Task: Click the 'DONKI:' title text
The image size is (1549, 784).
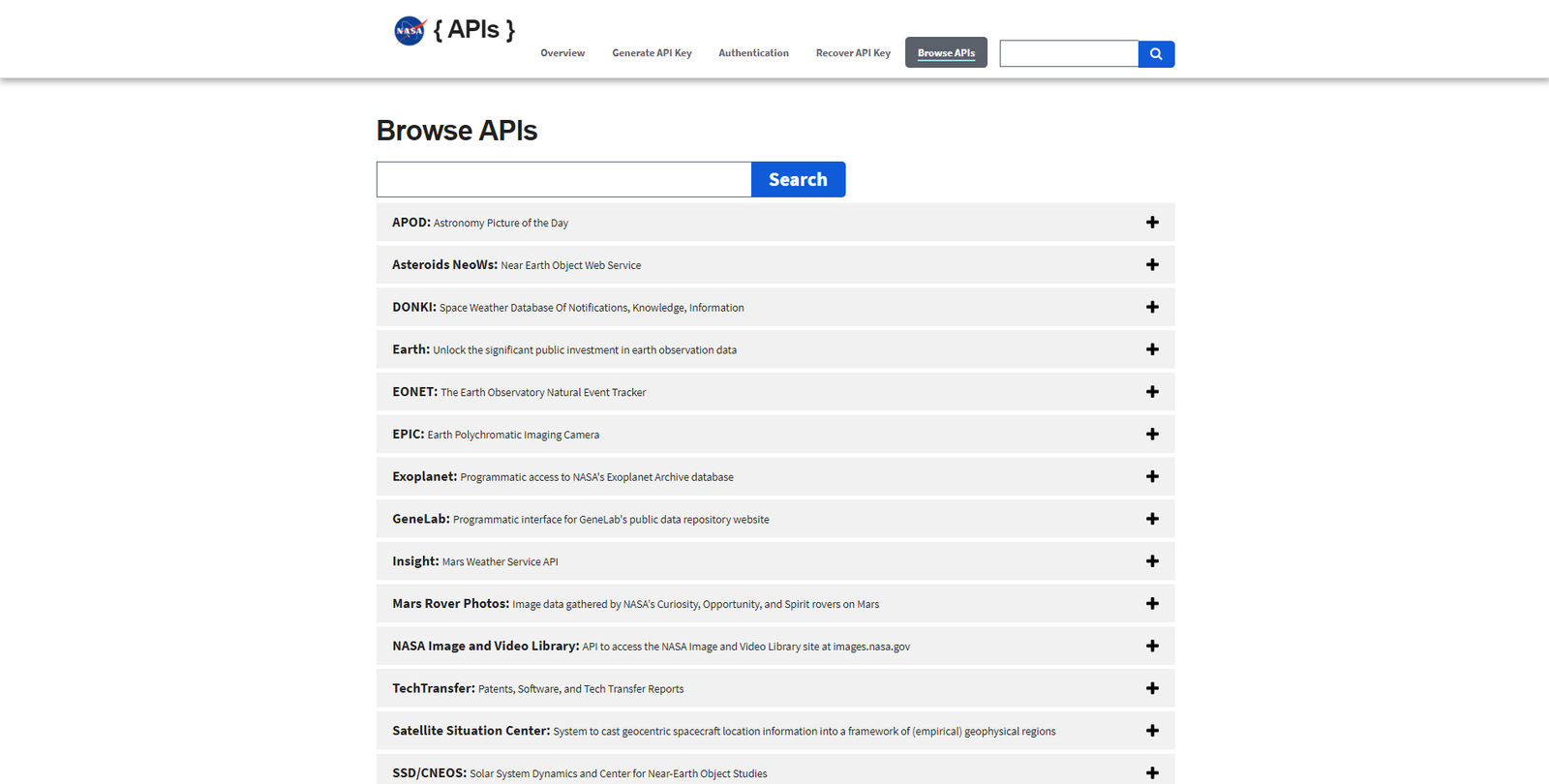Action: pyautogui.click(x=414, y=307)
